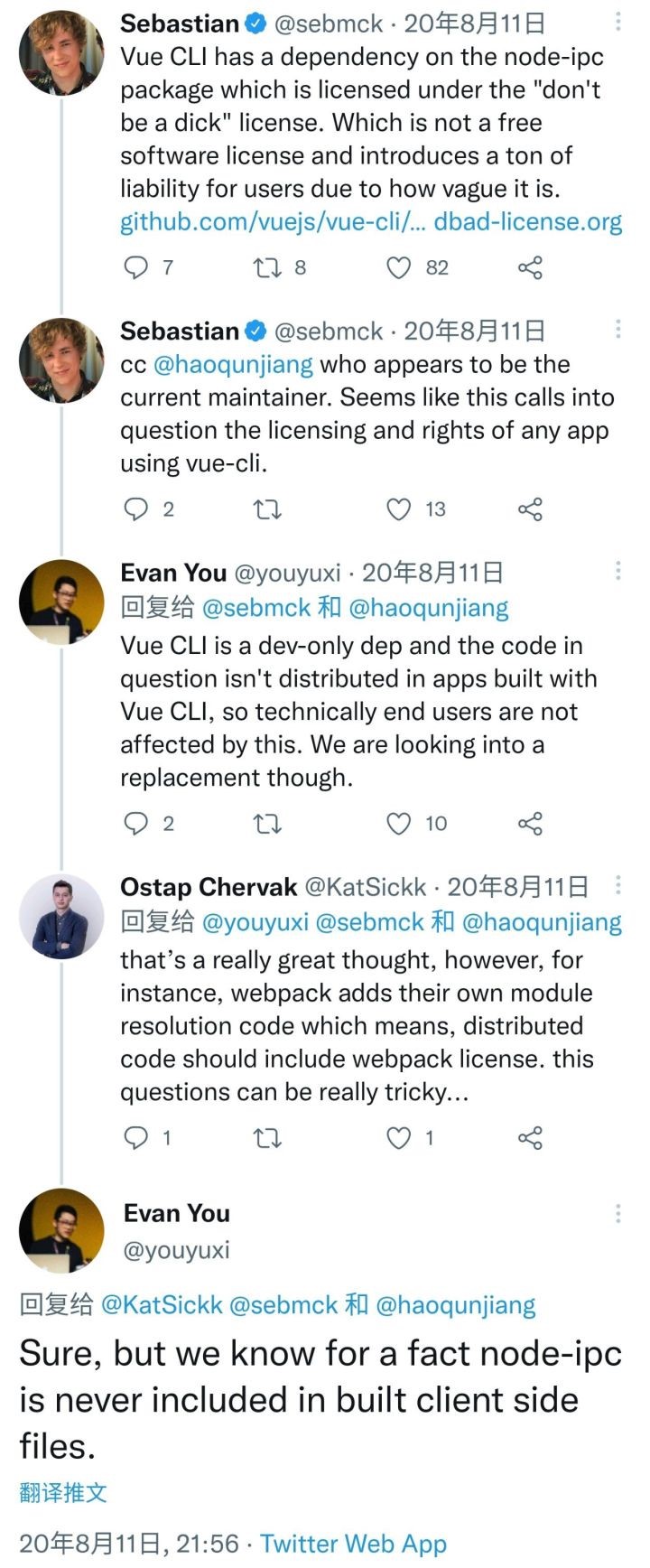Reply to Sebastian's first Vue CLI tweet

coord(135,267)
